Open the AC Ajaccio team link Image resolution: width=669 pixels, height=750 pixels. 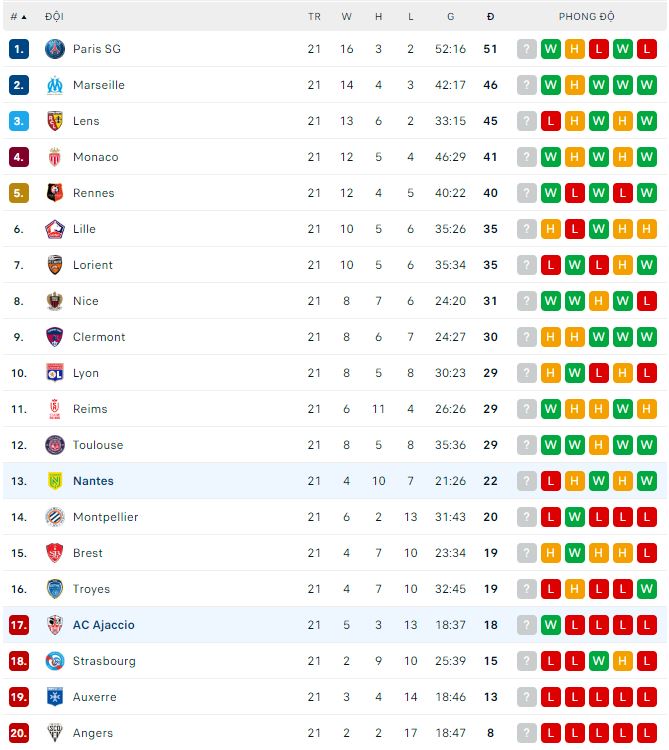(103, 625)
